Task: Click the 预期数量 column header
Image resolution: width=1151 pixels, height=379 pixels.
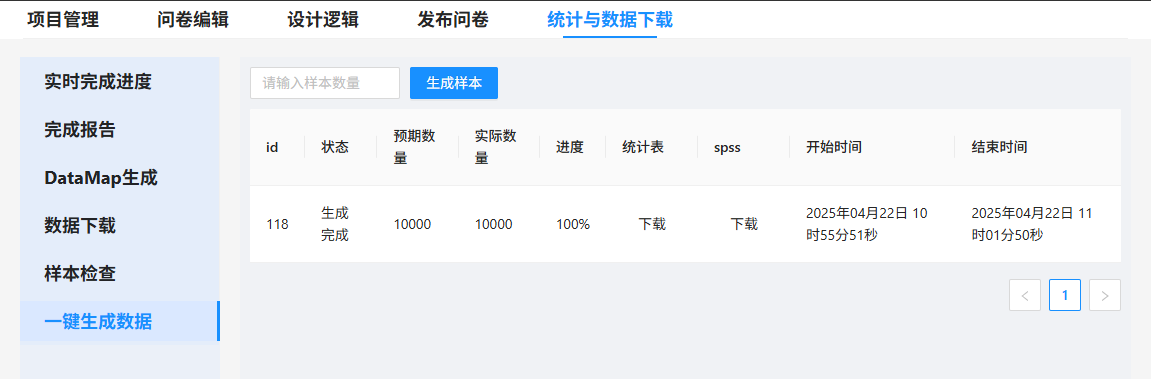Action: click(x=418, y=147)
